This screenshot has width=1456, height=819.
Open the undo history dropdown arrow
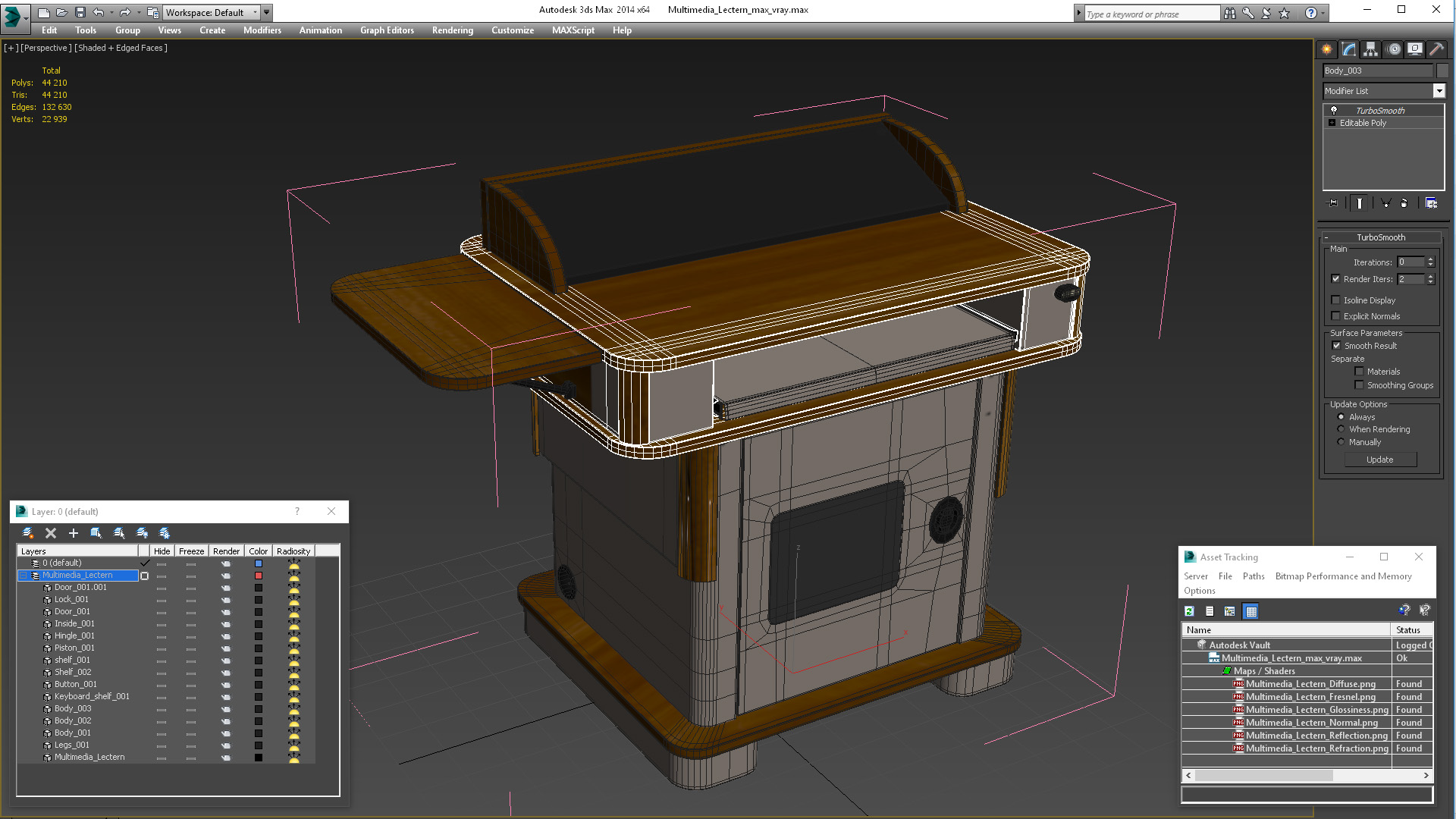(111, 12)
